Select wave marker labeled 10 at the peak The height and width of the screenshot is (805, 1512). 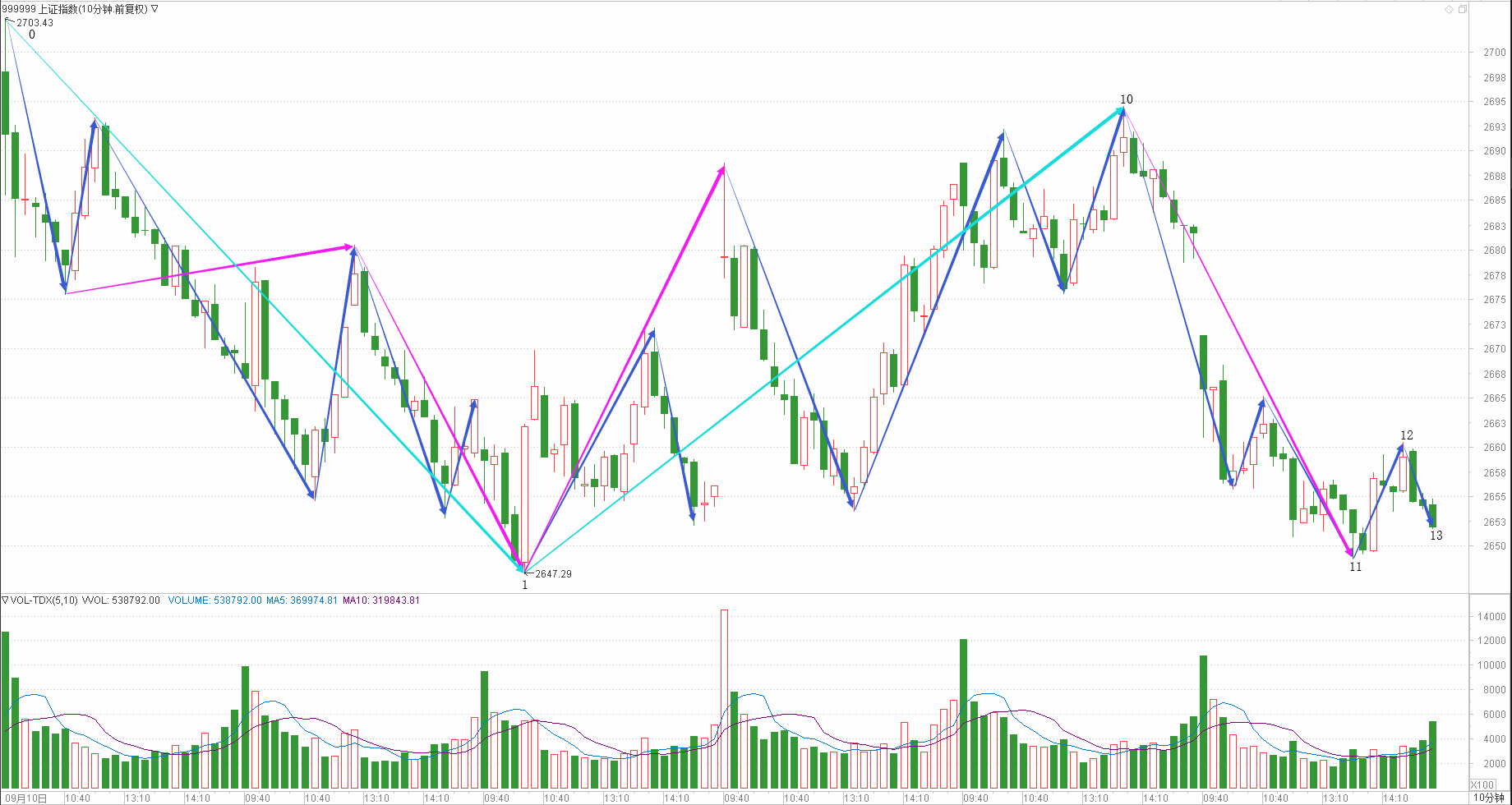tap(1126, 99)
